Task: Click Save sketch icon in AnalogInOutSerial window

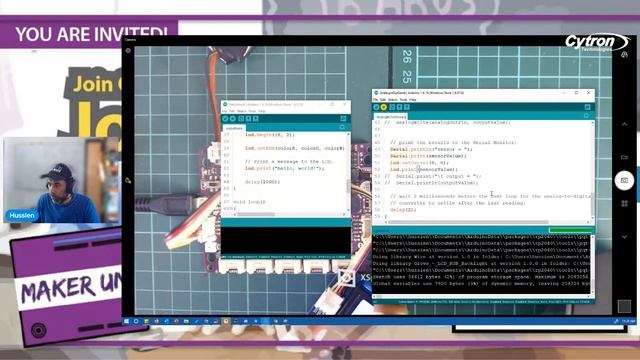Action: click(x=407, y=107)
